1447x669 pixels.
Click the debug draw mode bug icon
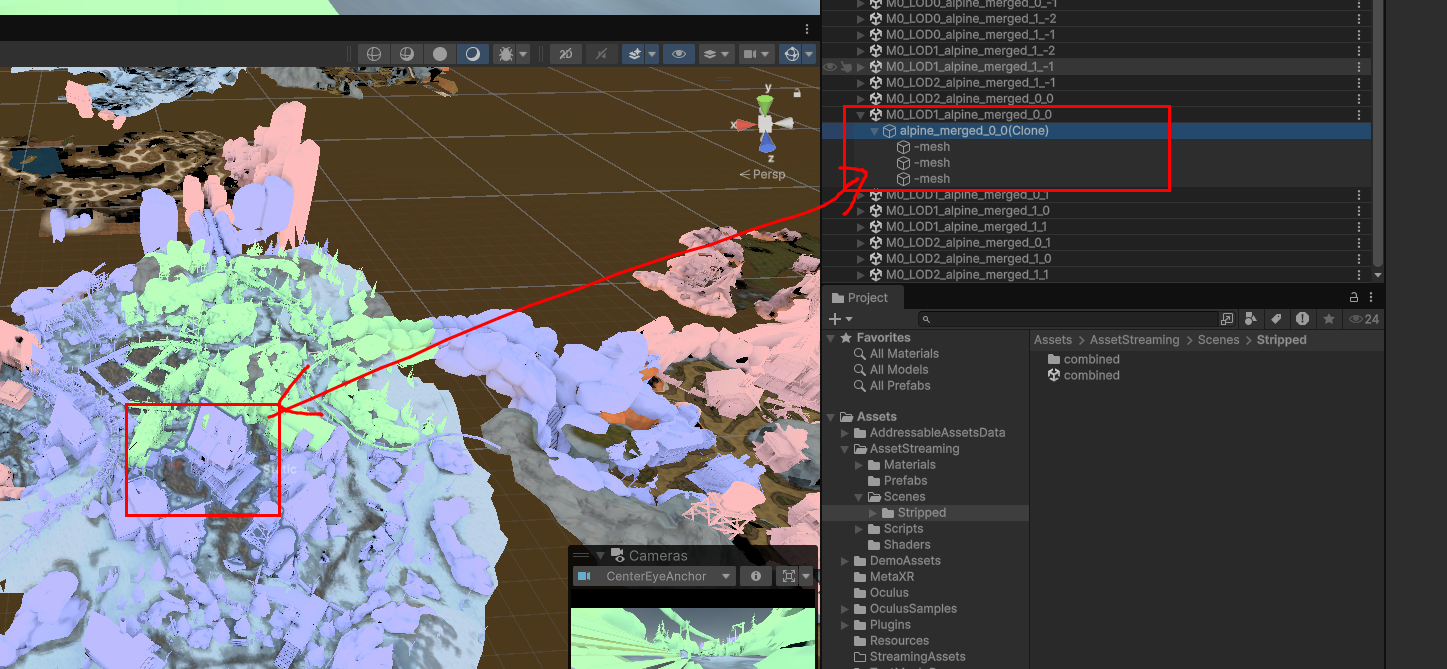[x=504, y=54]
